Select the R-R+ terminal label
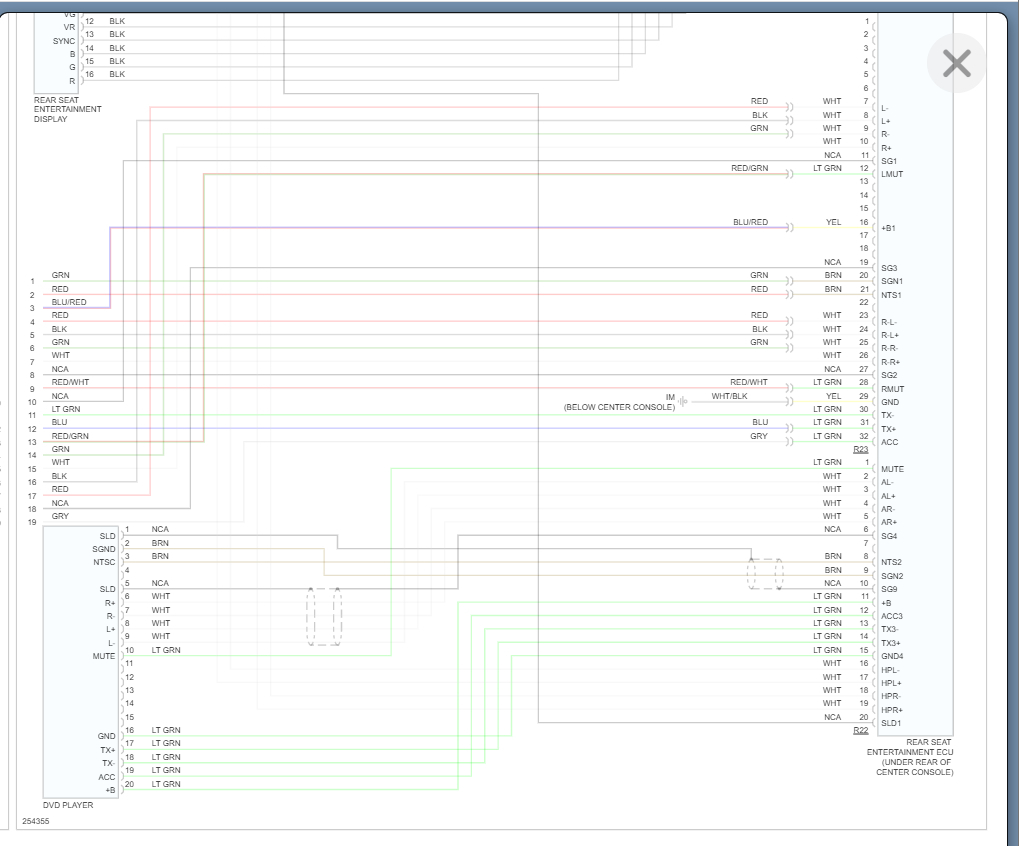The width and height of the screenshot is (1019, 846). (891, 363)
